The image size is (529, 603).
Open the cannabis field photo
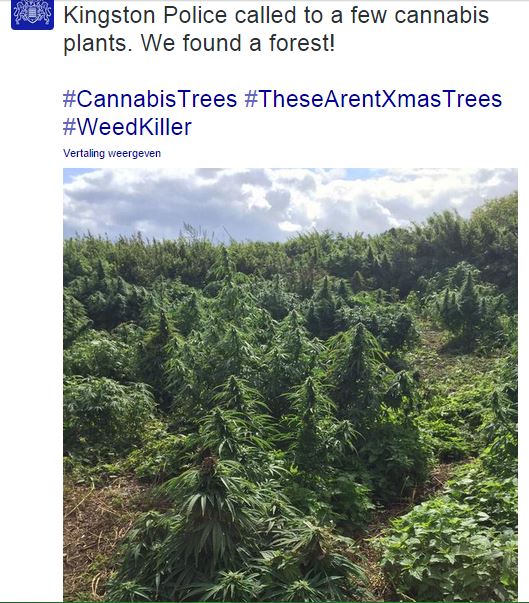290,385
